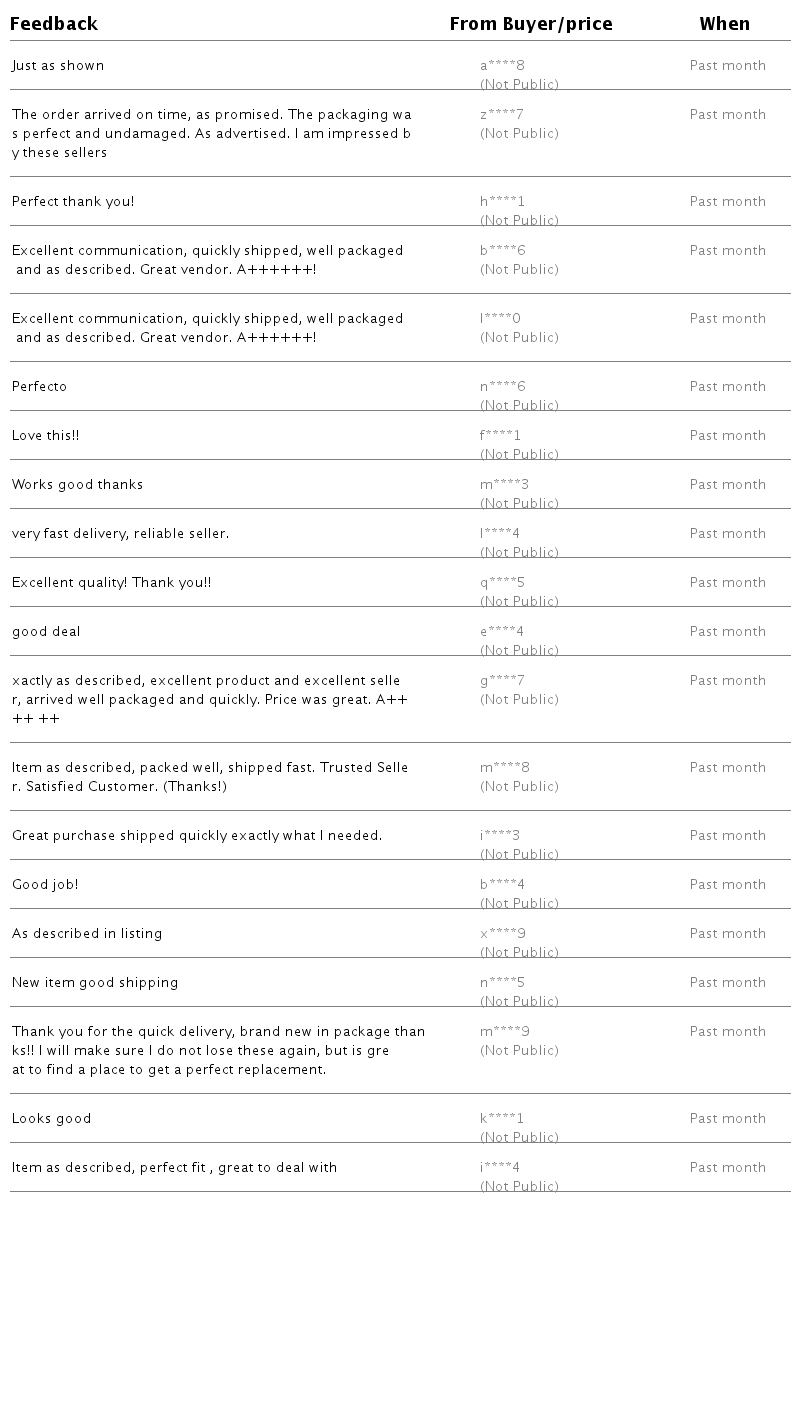The image size is (800, 1424).
Task: Click the 'Looks good' feedback text
Action: pyautogui.click(x=52, y=1119)
